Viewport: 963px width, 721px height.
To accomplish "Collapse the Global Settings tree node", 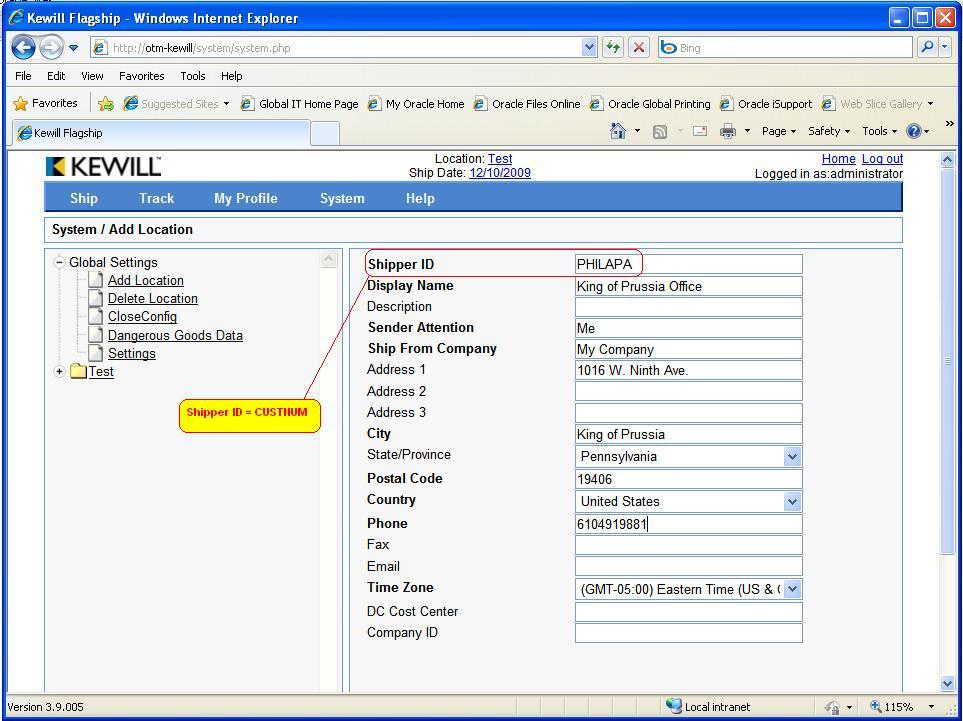I will (x=59, y=262).
